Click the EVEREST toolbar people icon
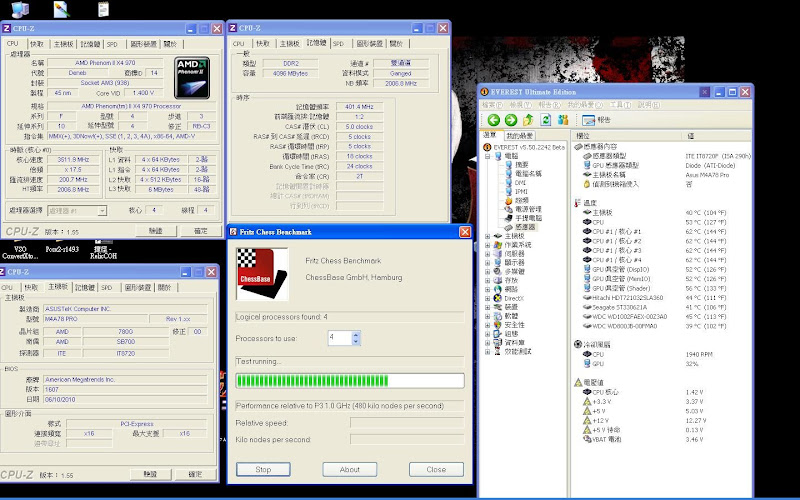This screenshot has height=500, width=800. coord(563,120)
